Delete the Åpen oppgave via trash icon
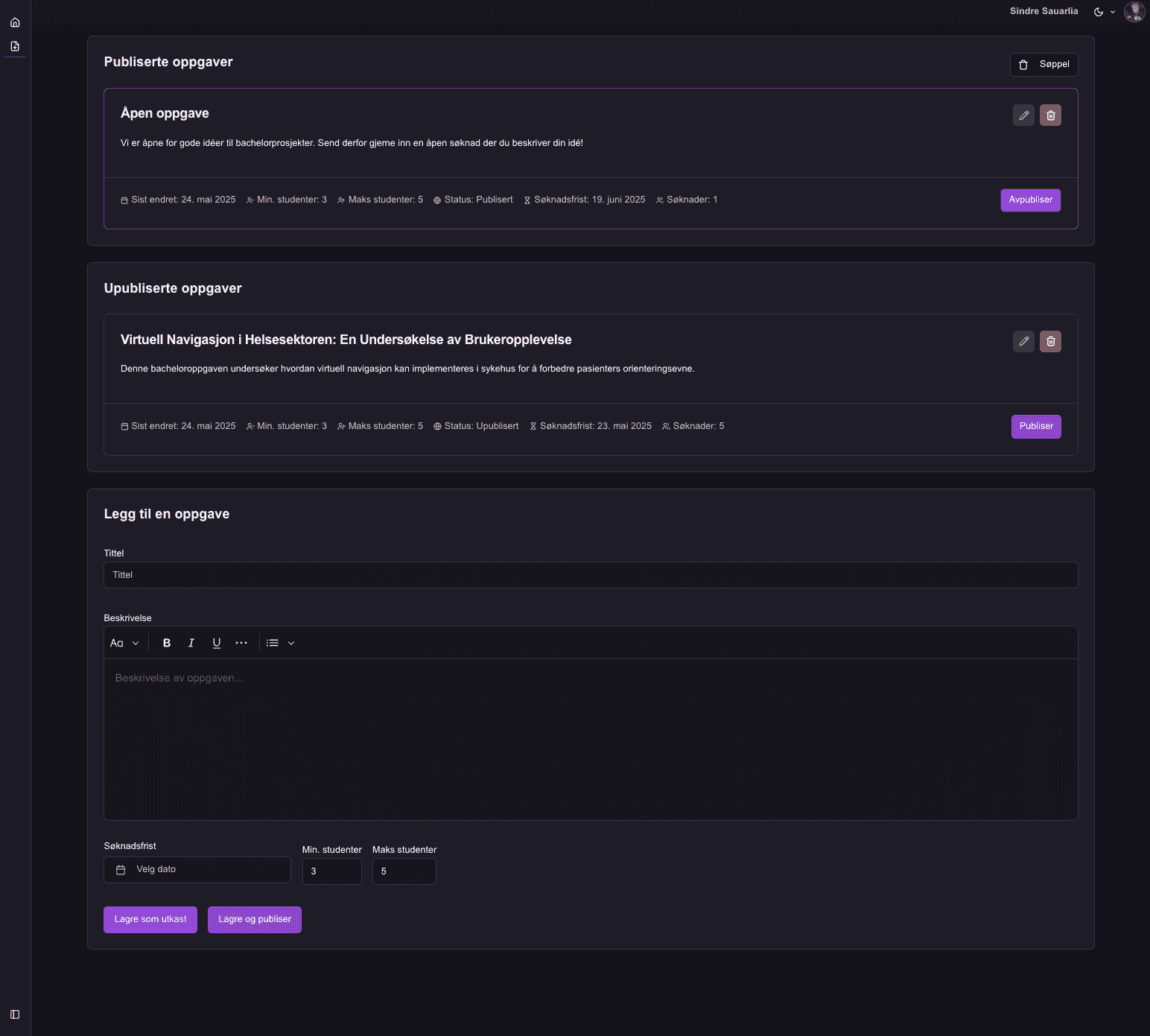The height and width of the screenshot is (1036, 1150). (x=1050, y=115)
